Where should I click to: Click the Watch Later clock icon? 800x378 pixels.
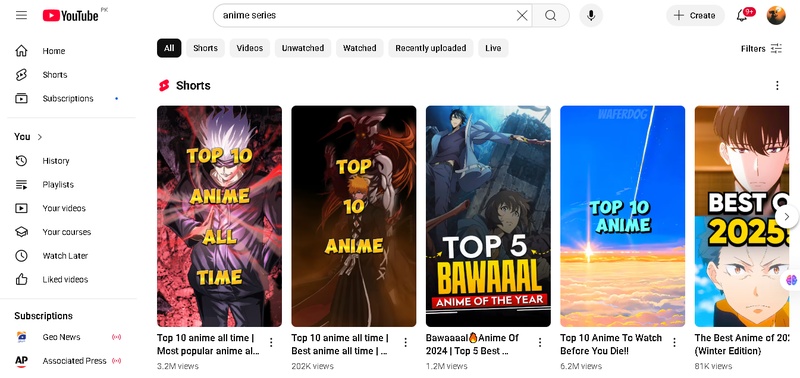click(21, 256)
